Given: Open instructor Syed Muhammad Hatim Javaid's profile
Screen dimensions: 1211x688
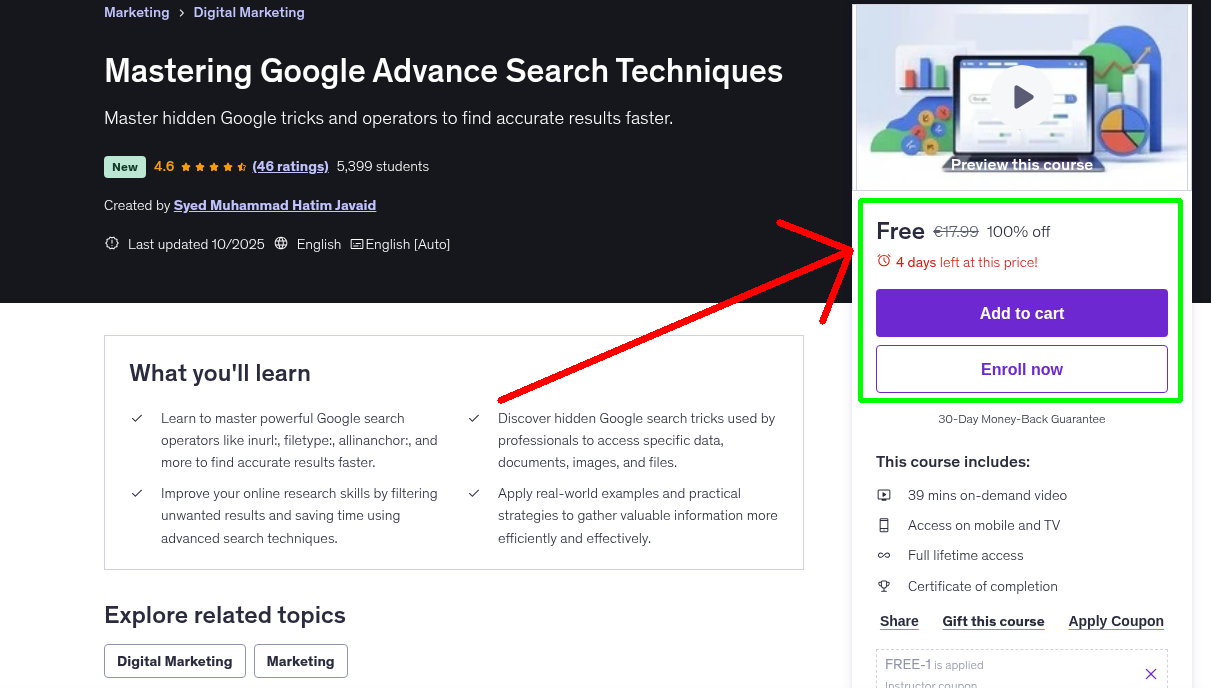Looking at the screenshot, I should point(275,205).
